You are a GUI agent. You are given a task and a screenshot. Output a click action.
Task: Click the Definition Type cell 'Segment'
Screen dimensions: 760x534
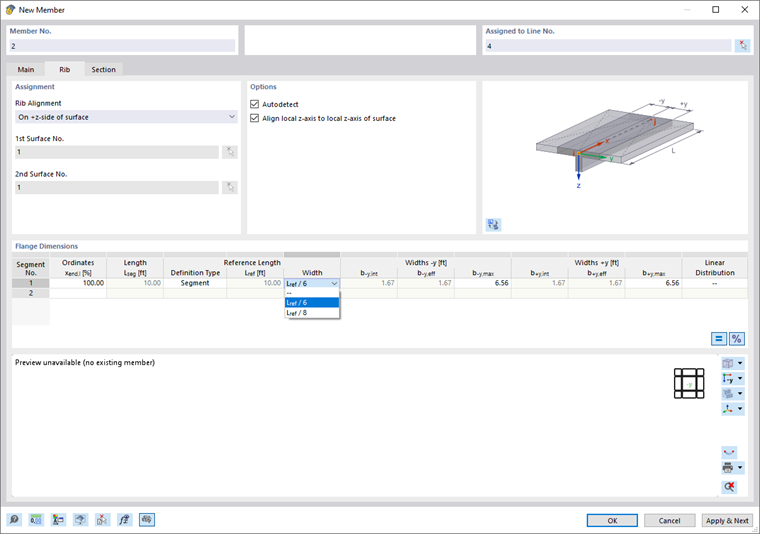click(x=195, y=283)
